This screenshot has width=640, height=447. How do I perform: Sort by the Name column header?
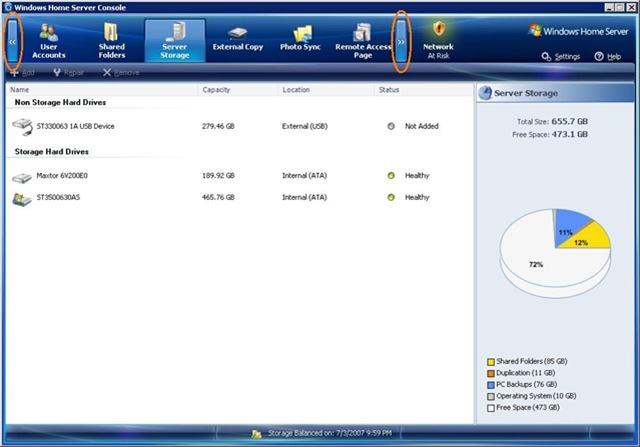click(102, 90)
